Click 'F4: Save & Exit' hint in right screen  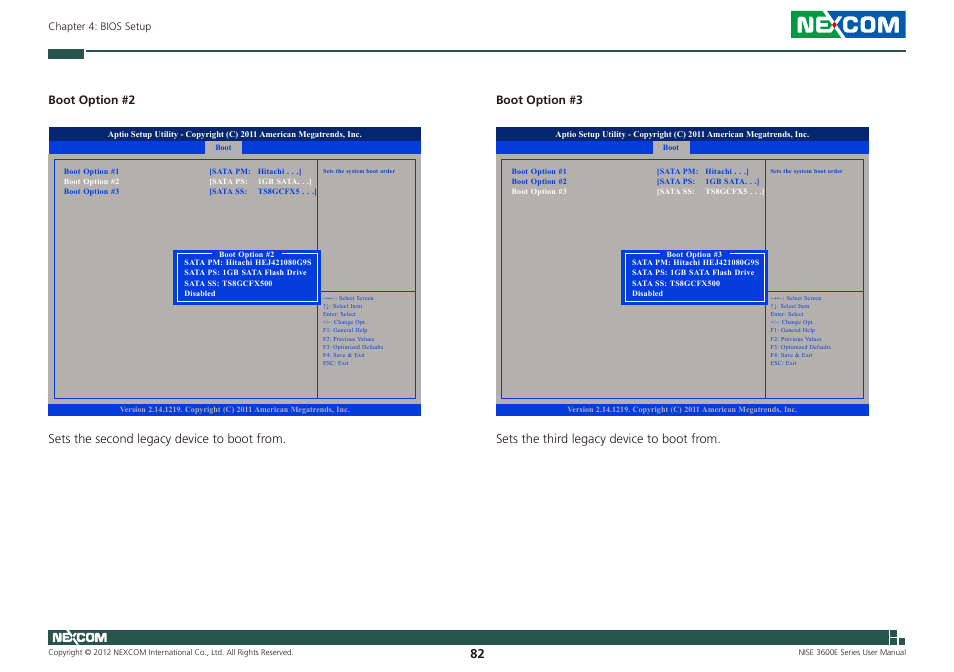click(792, 355)
